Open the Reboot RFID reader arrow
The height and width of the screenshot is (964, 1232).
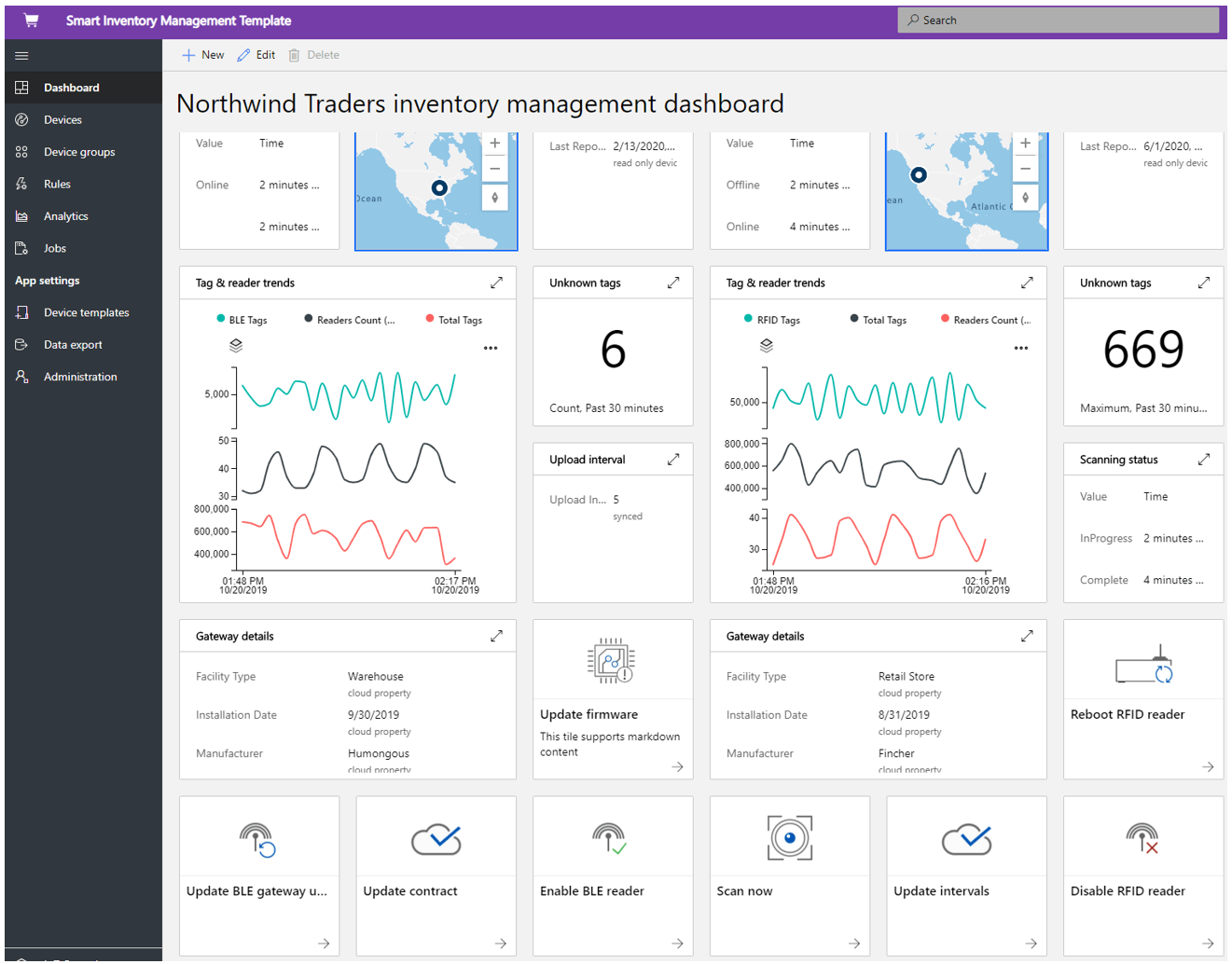[x=1209, y=766]
